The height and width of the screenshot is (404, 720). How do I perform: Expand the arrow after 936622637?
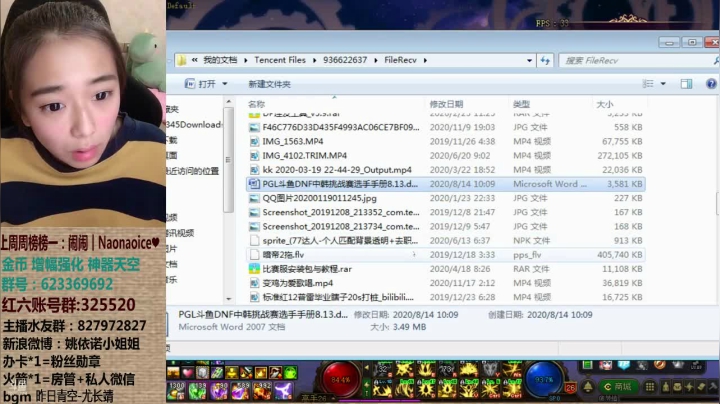pos(376,60)
